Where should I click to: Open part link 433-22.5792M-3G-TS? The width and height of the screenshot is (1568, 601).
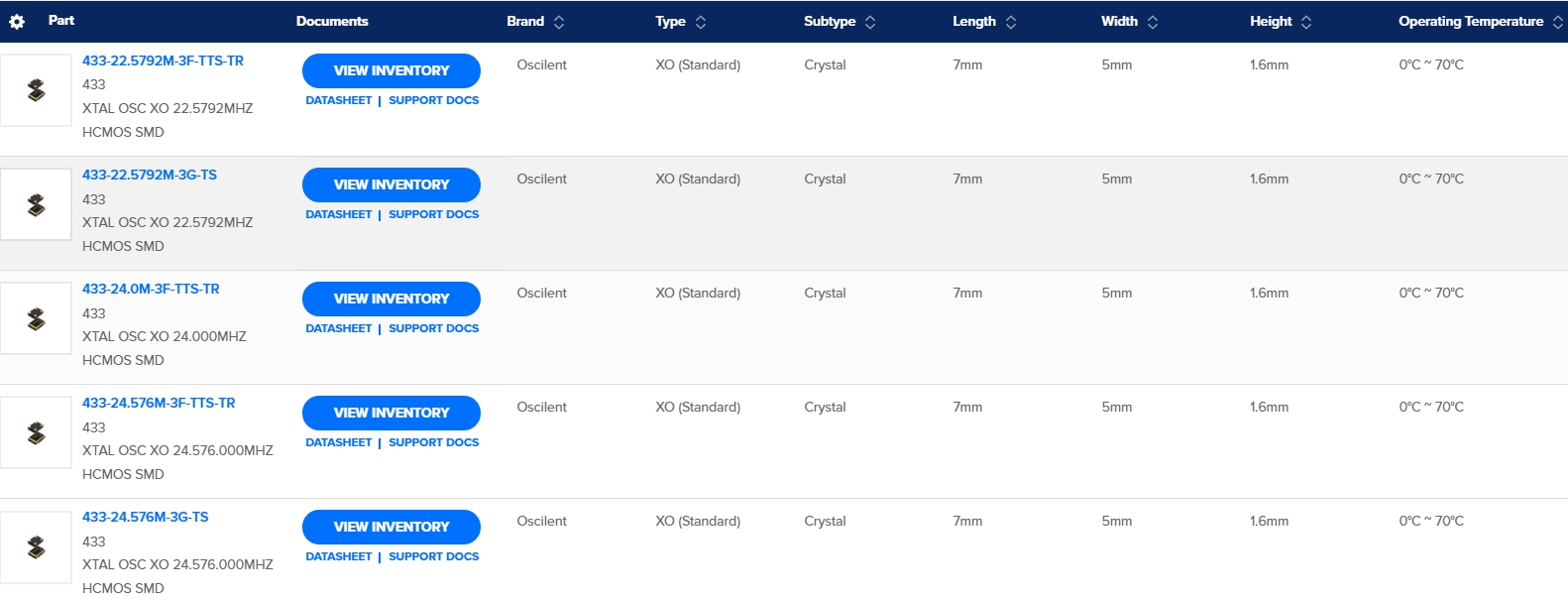[150, 175]
